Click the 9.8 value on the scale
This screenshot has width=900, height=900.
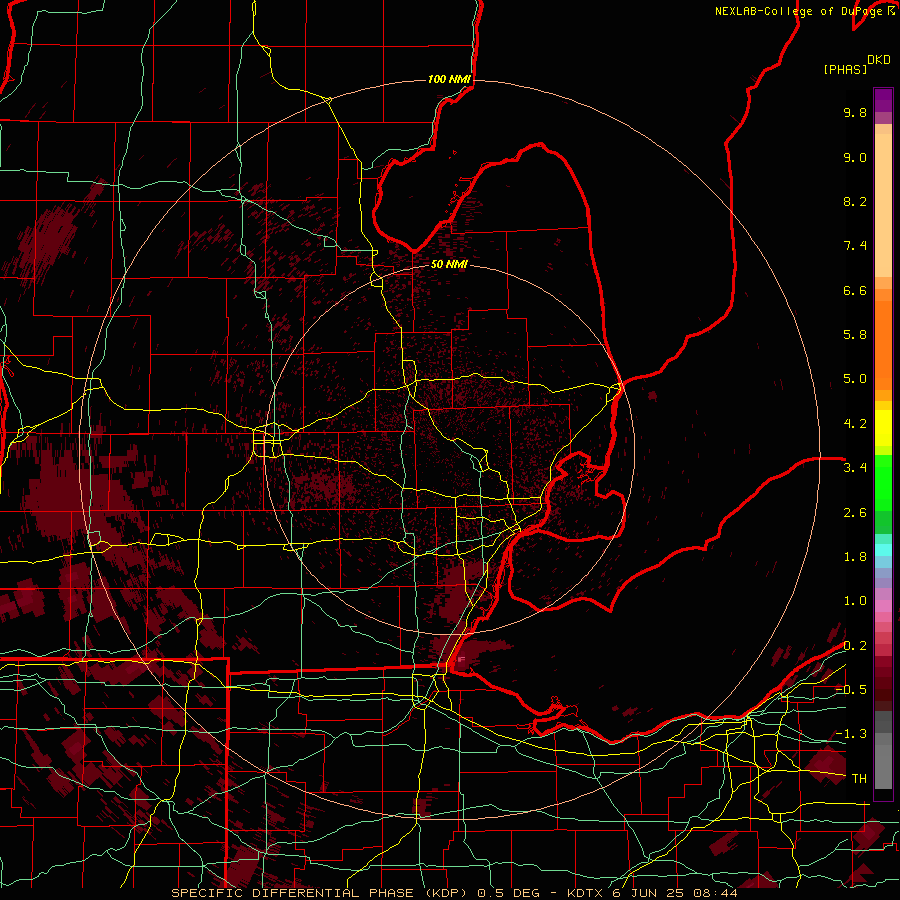pos(855,112)
